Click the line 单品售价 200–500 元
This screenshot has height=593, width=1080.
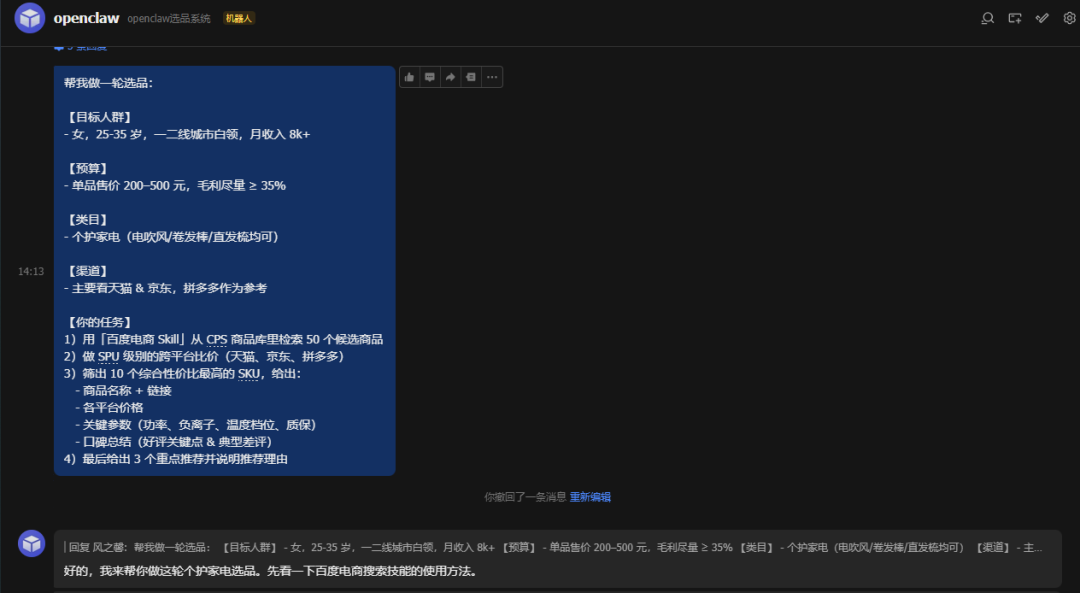point(175,185)
